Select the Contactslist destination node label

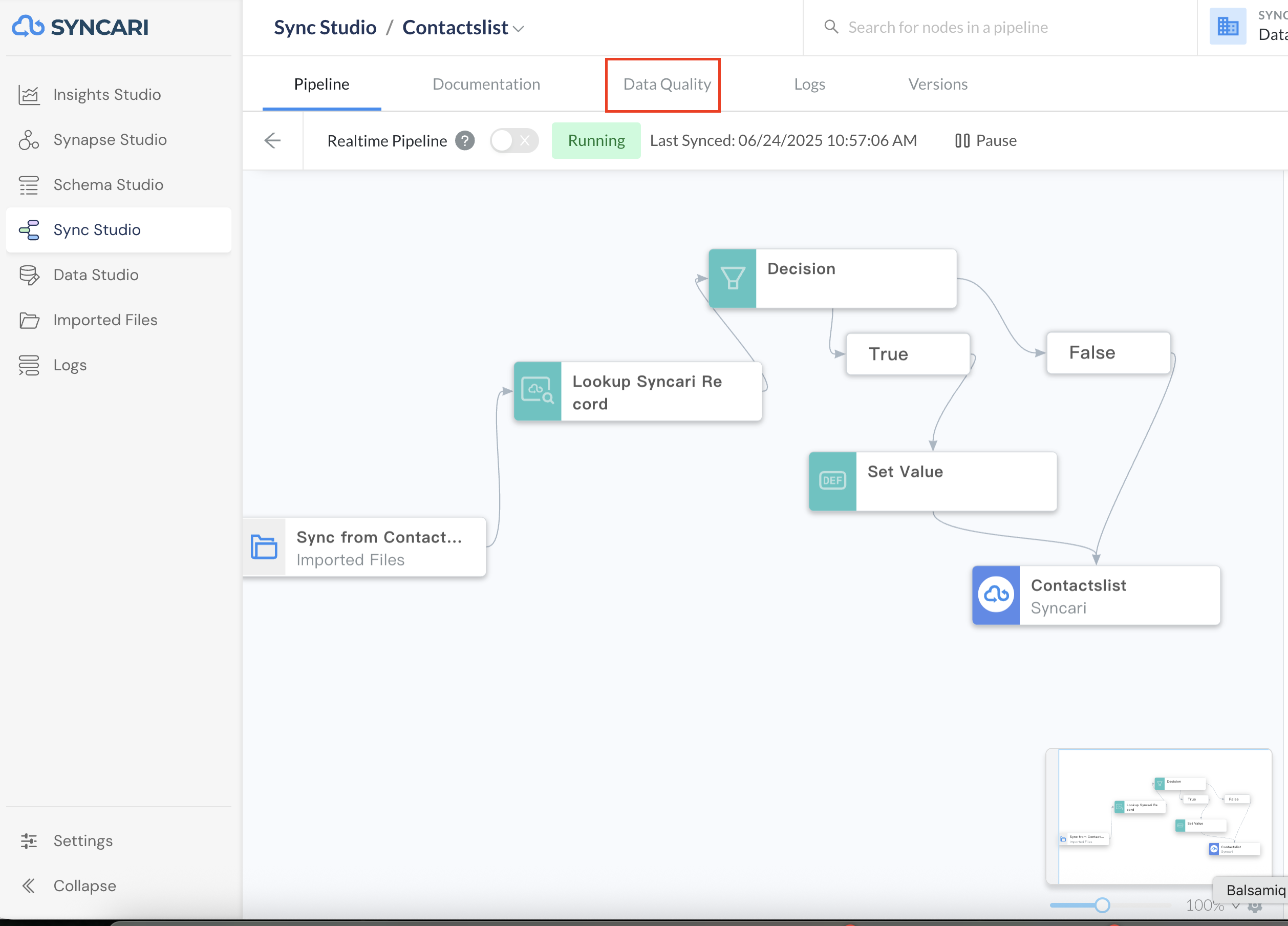(1079, 585)
